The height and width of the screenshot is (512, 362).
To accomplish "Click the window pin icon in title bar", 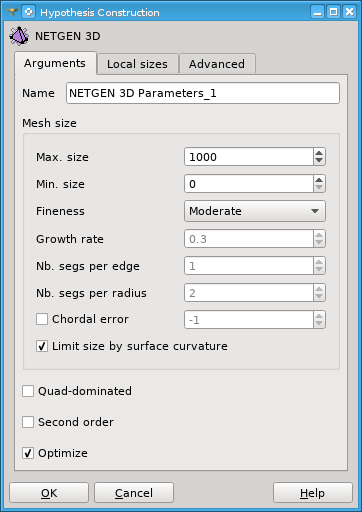I will [12, 12].
